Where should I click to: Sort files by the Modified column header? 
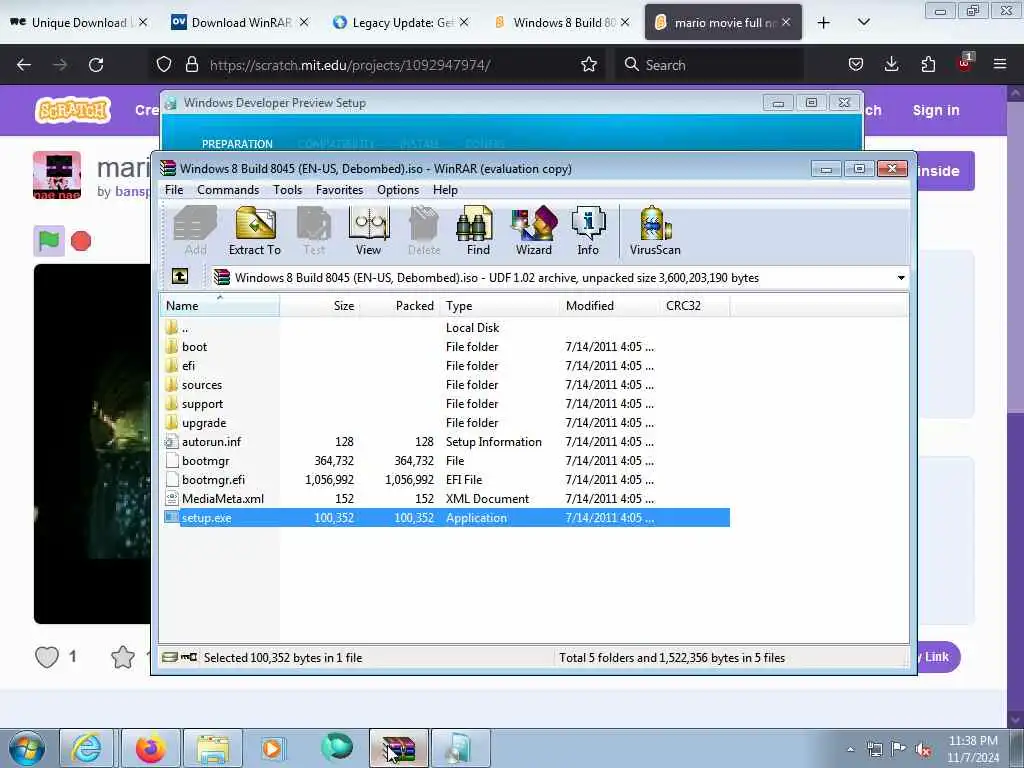609,306
